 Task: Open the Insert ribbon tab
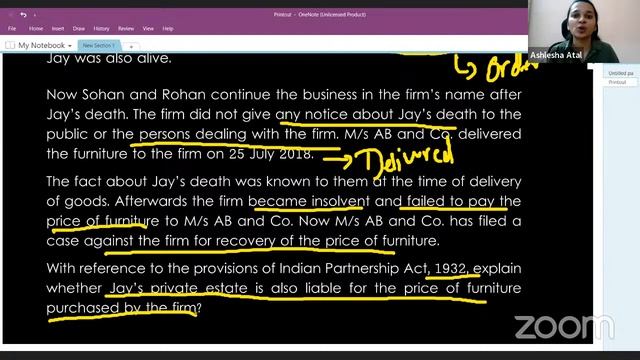pos(58,29)
